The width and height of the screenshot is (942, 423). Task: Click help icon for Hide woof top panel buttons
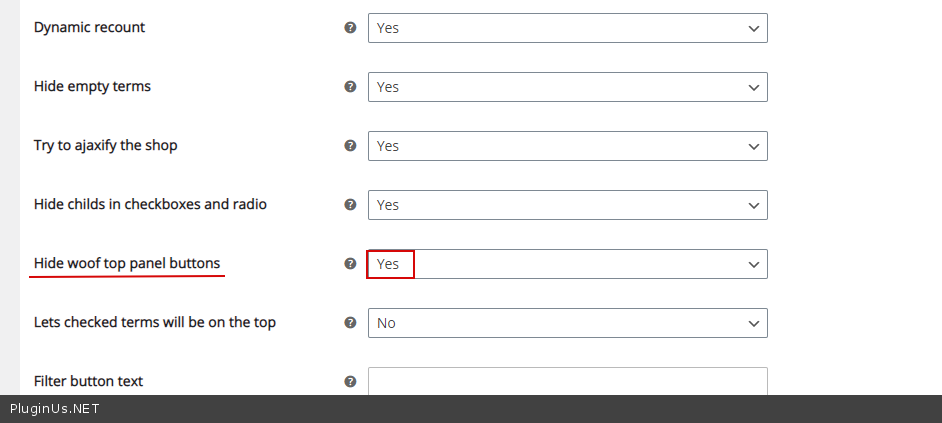coord(350,264)
